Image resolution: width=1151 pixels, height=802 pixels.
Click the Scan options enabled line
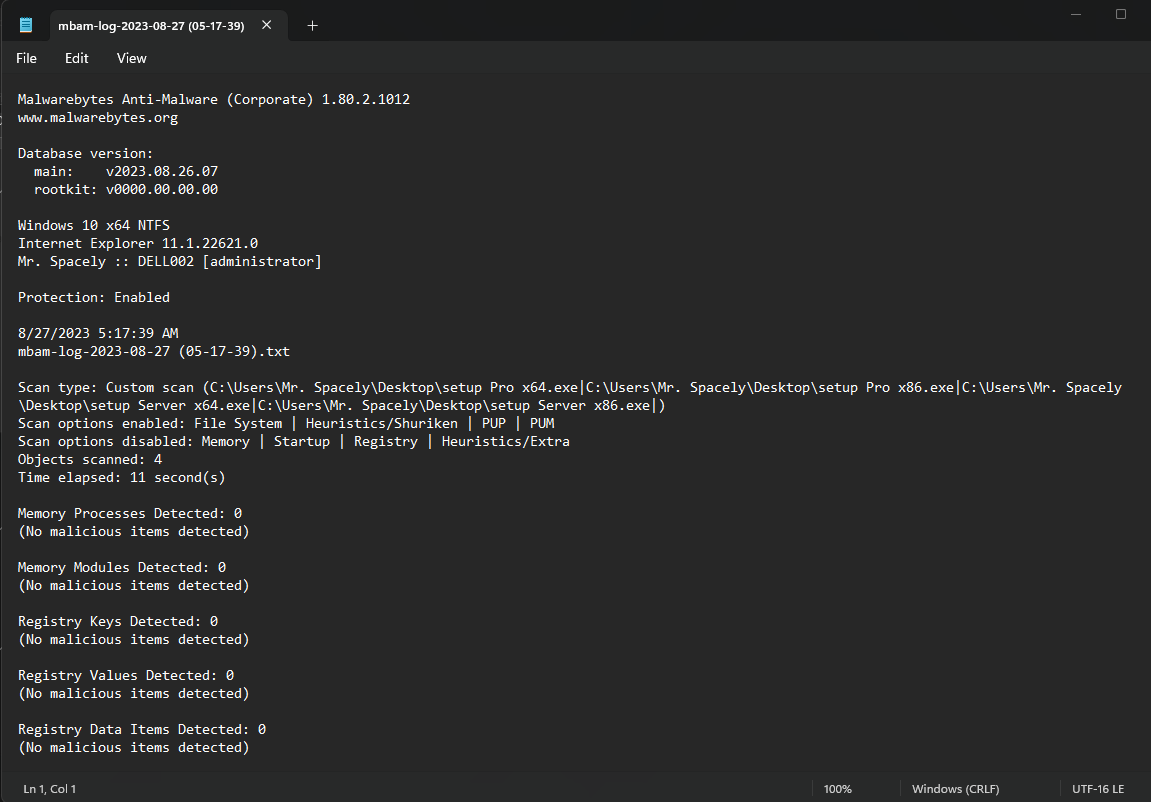click(x=286, y=423)
